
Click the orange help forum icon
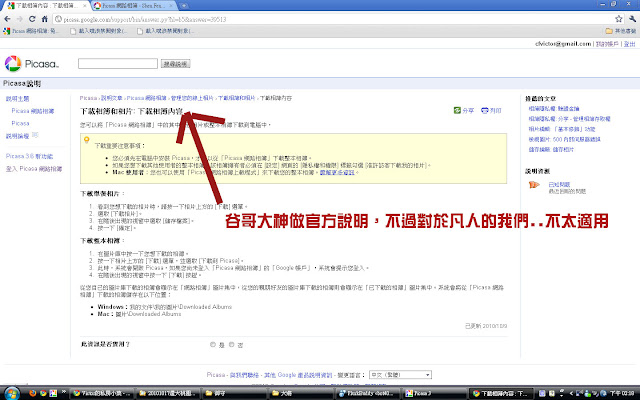pos(534,185)
